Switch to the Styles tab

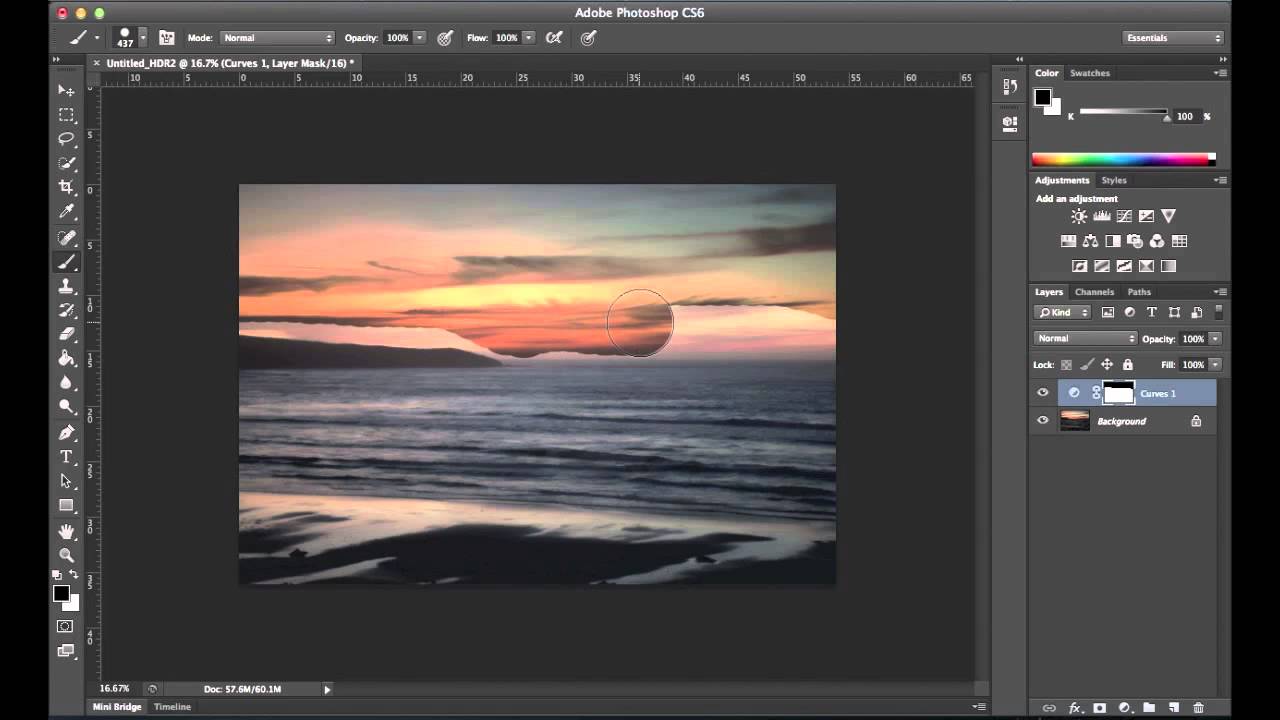pos(1114,181)
